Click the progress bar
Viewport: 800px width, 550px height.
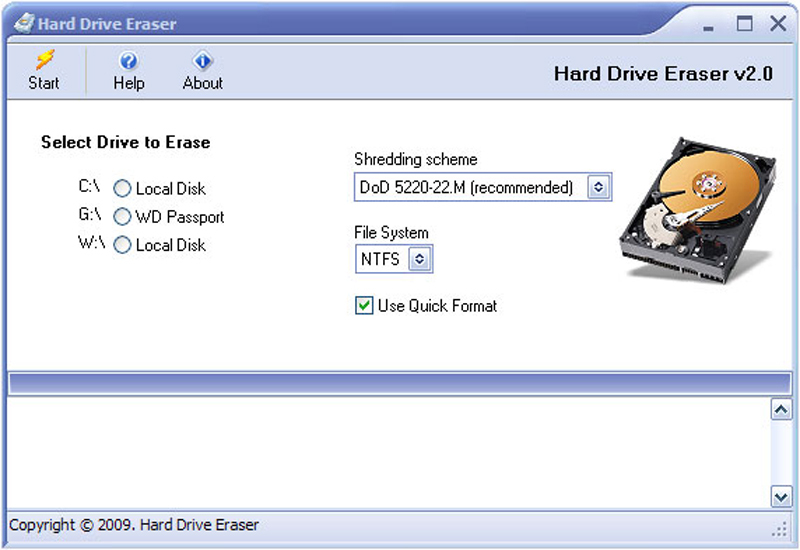click(399, 383)
